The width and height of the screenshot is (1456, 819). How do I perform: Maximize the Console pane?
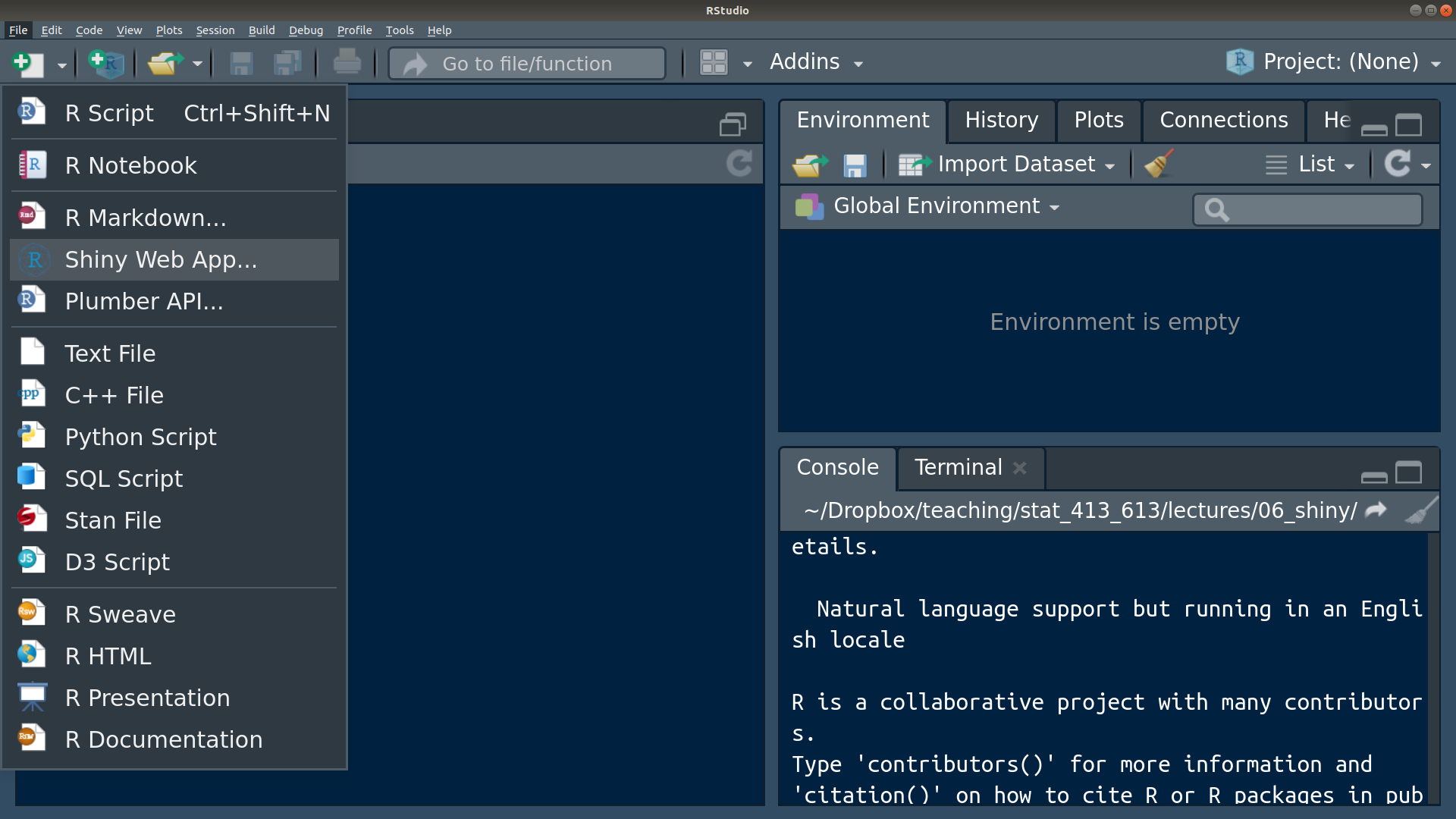(1409, 472)
